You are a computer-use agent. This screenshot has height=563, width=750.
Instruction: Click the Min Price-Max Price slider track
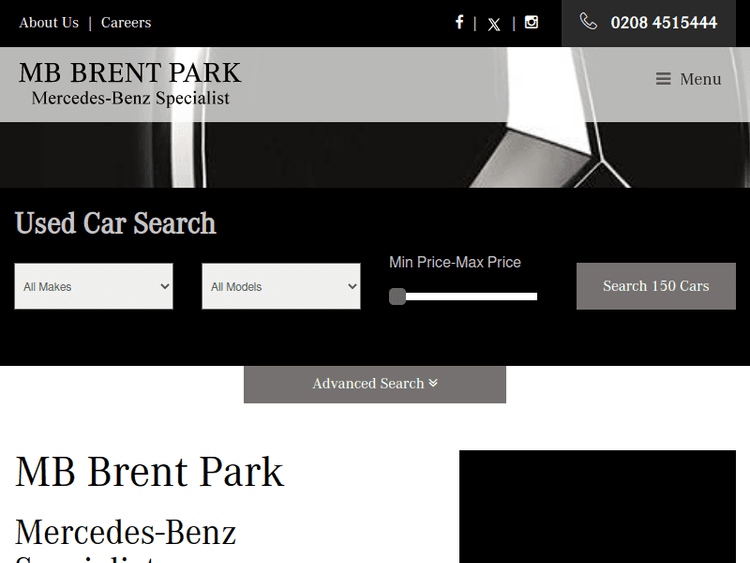[x=463, y=297]
